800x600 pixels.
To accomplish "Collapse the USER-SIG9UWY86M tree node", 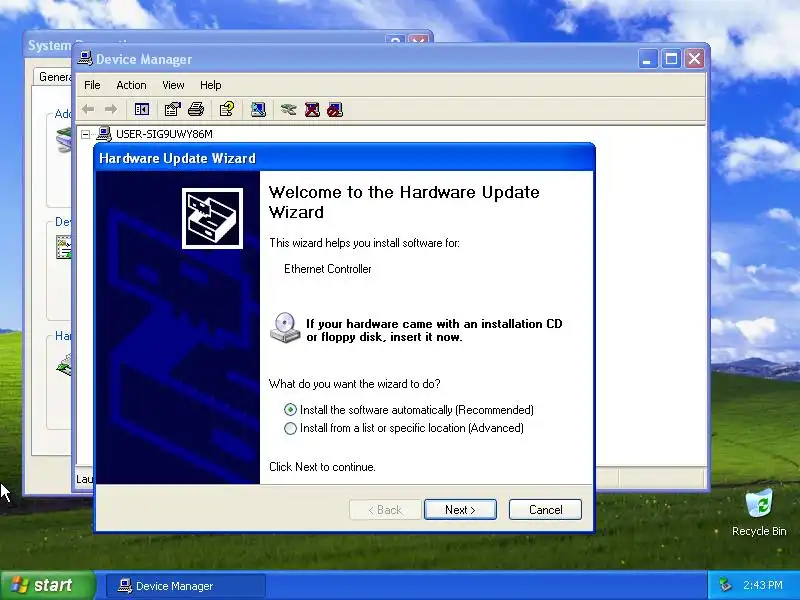I will pyautogui.click(x=86, y=134).
